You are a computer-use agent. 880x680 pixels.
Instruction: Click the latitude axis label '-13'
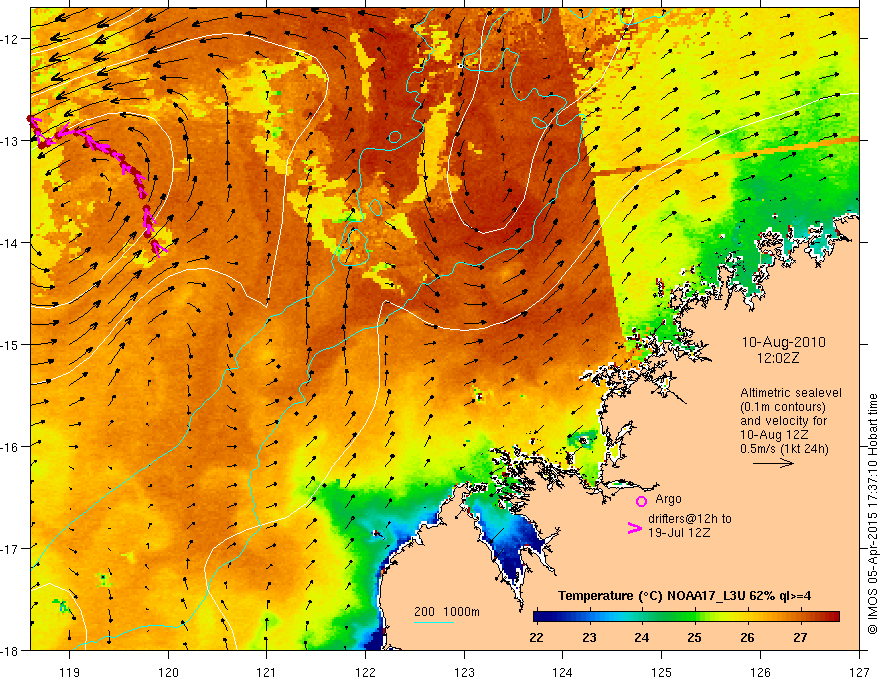click(x=10, y=140)
